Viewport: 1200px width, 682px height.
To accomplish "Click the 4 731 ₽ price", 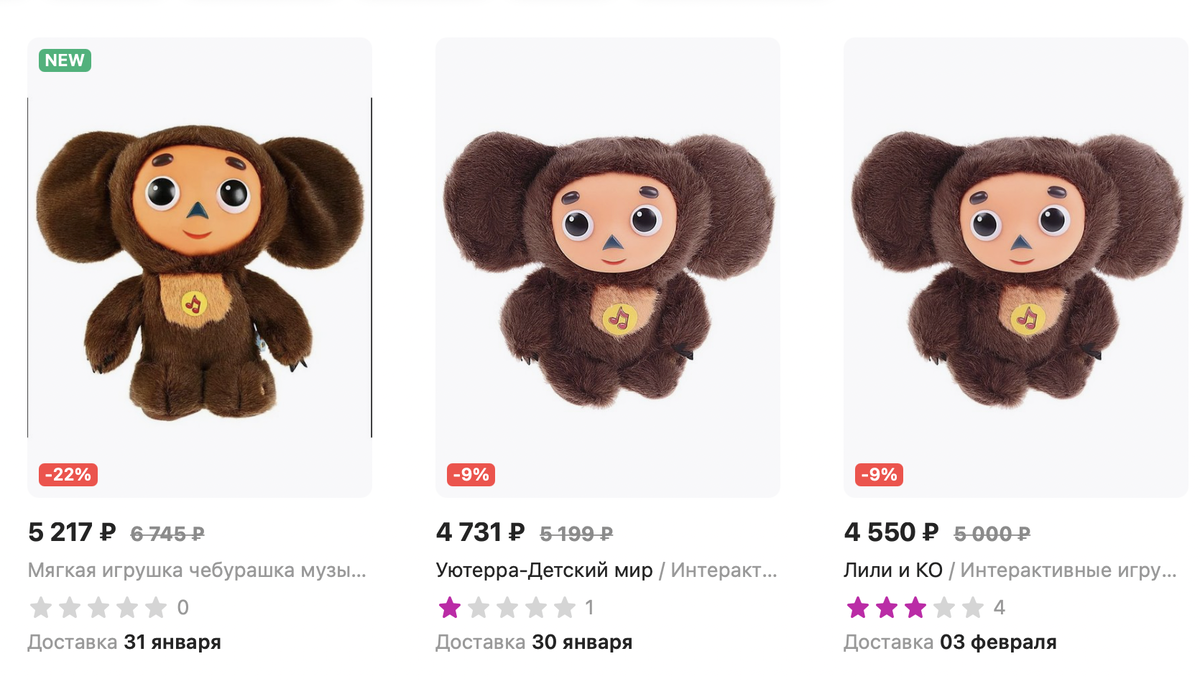I will (x=480, y=532).
